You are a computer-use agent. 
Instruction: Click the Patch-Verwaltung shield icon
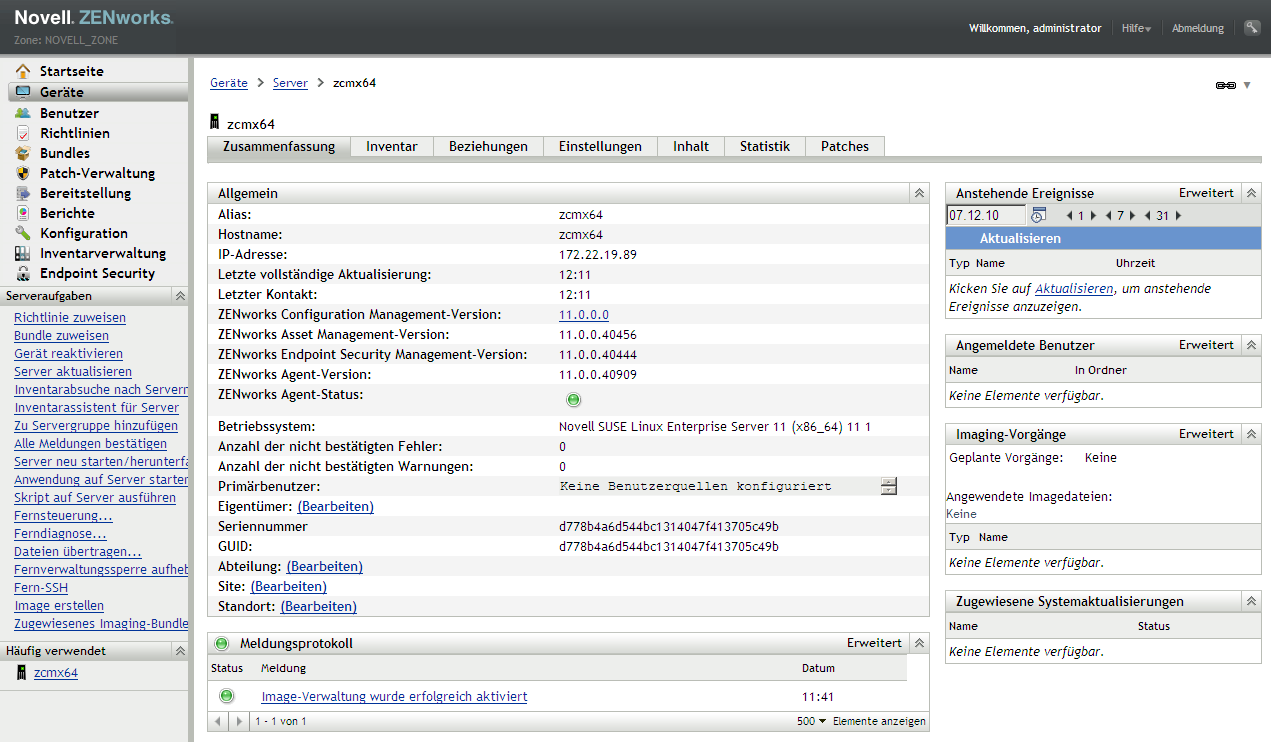click(x=22, y=173)
